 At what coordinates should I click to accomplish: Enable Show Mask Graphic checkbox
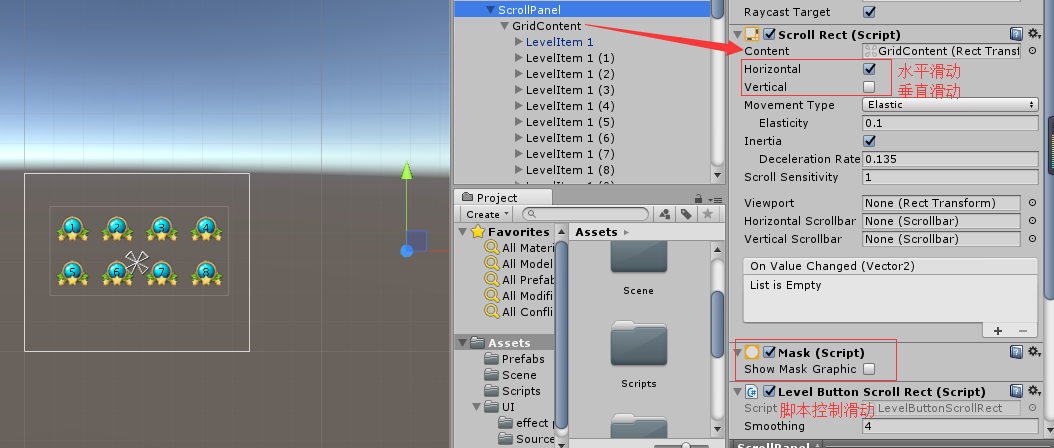coord(869,369)
